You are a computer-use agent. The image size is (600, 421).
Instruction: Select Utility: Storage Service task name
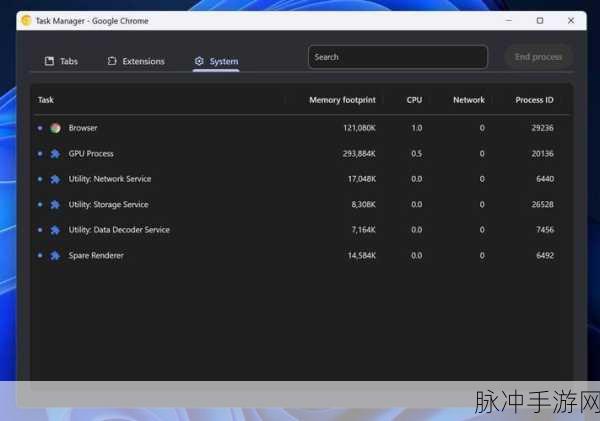pos(108,205)
